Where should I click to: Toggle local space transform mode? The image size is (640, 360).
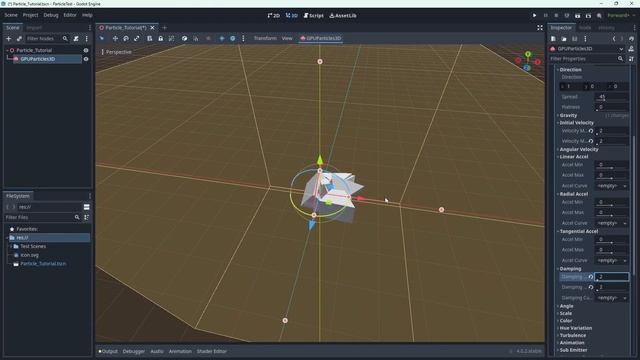point(184,38)
